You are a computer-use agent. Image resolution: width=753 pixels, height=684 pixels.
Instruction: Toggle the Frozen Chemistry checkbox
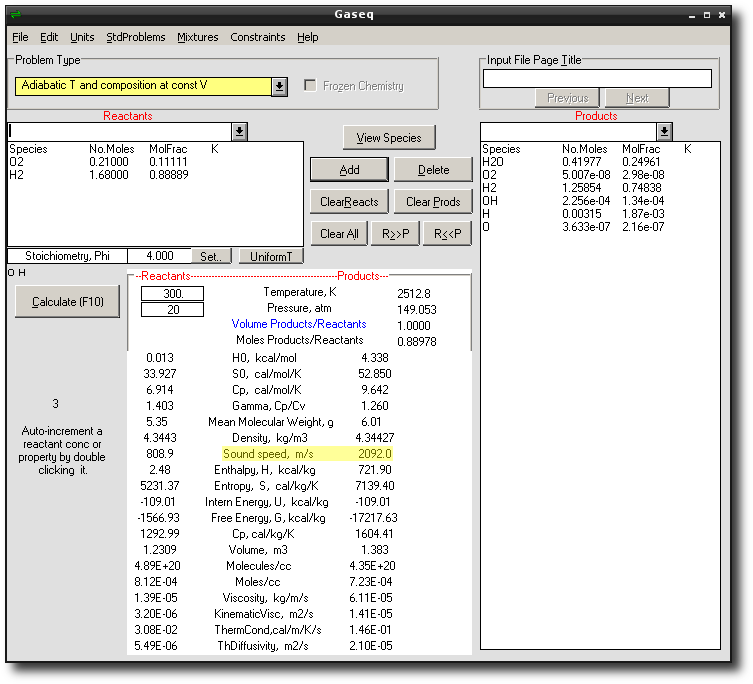point(311,86)
